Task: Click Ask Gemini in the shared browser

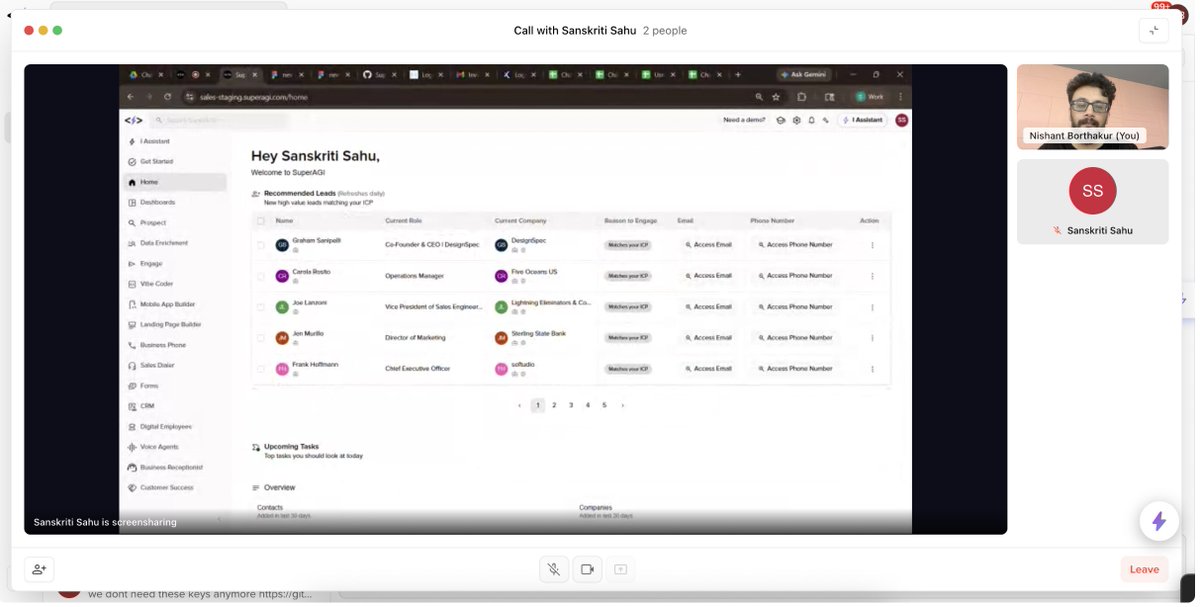Action: (x=806, y=75)
